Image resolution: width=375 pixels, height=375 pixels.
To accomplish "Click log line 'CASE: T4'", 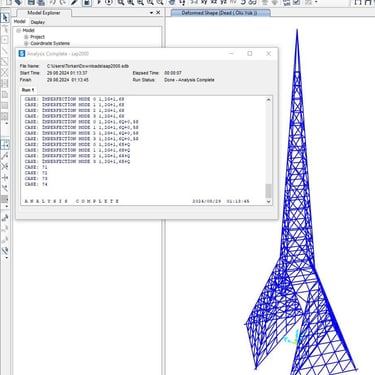I will (x=36, y=184).
